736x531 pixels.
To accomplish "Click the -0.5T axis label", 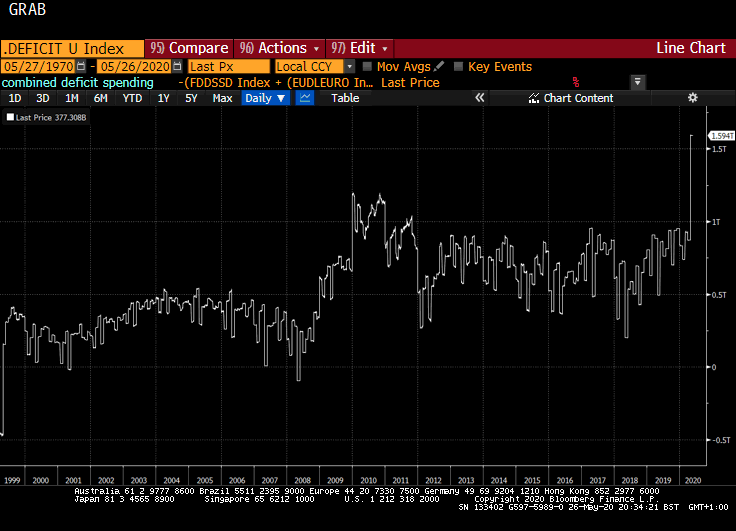I will point(721,440).
